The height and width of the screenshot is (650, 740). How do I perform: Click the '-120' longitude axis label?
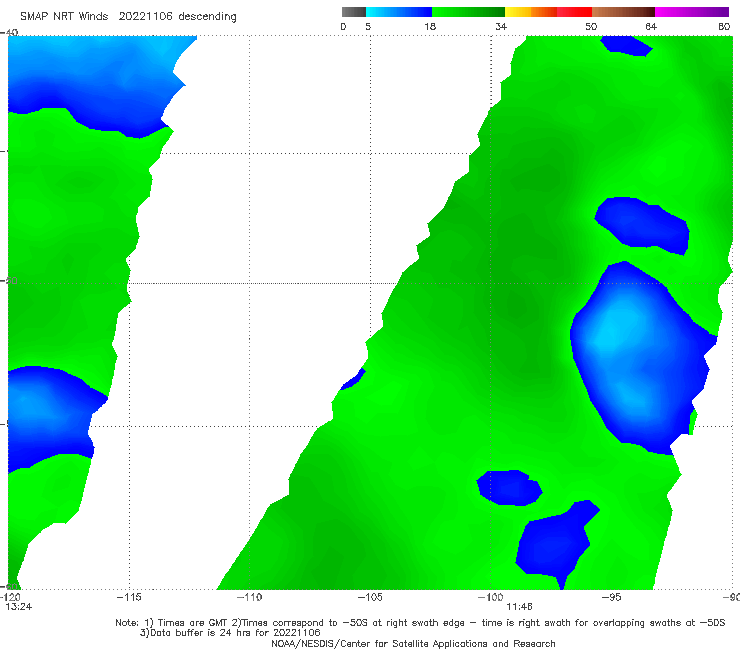(11, 597)
